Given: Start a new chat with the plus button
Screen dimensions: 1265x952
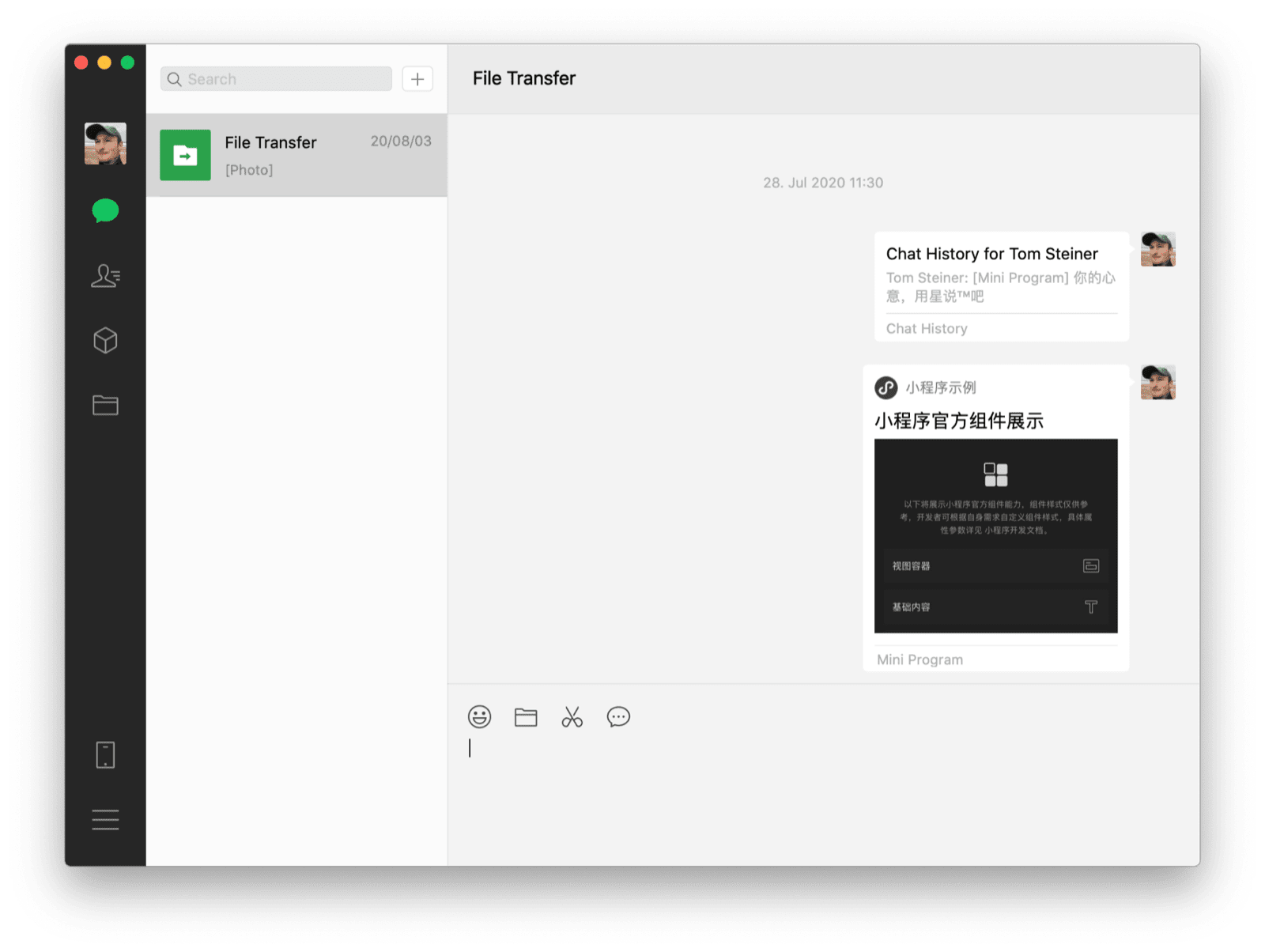Looking at the screenshot, I should pos(417,79).
